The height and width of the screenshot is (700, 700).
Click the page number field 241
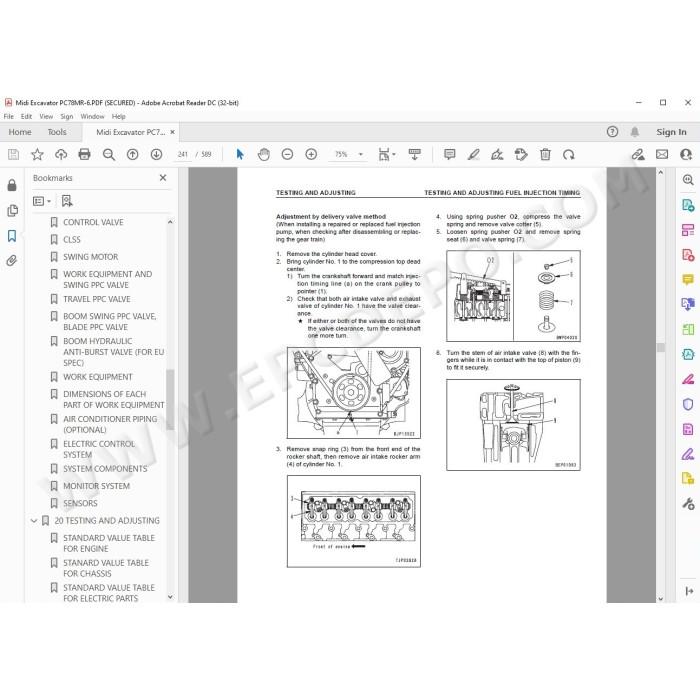click(x=183, y=154)
